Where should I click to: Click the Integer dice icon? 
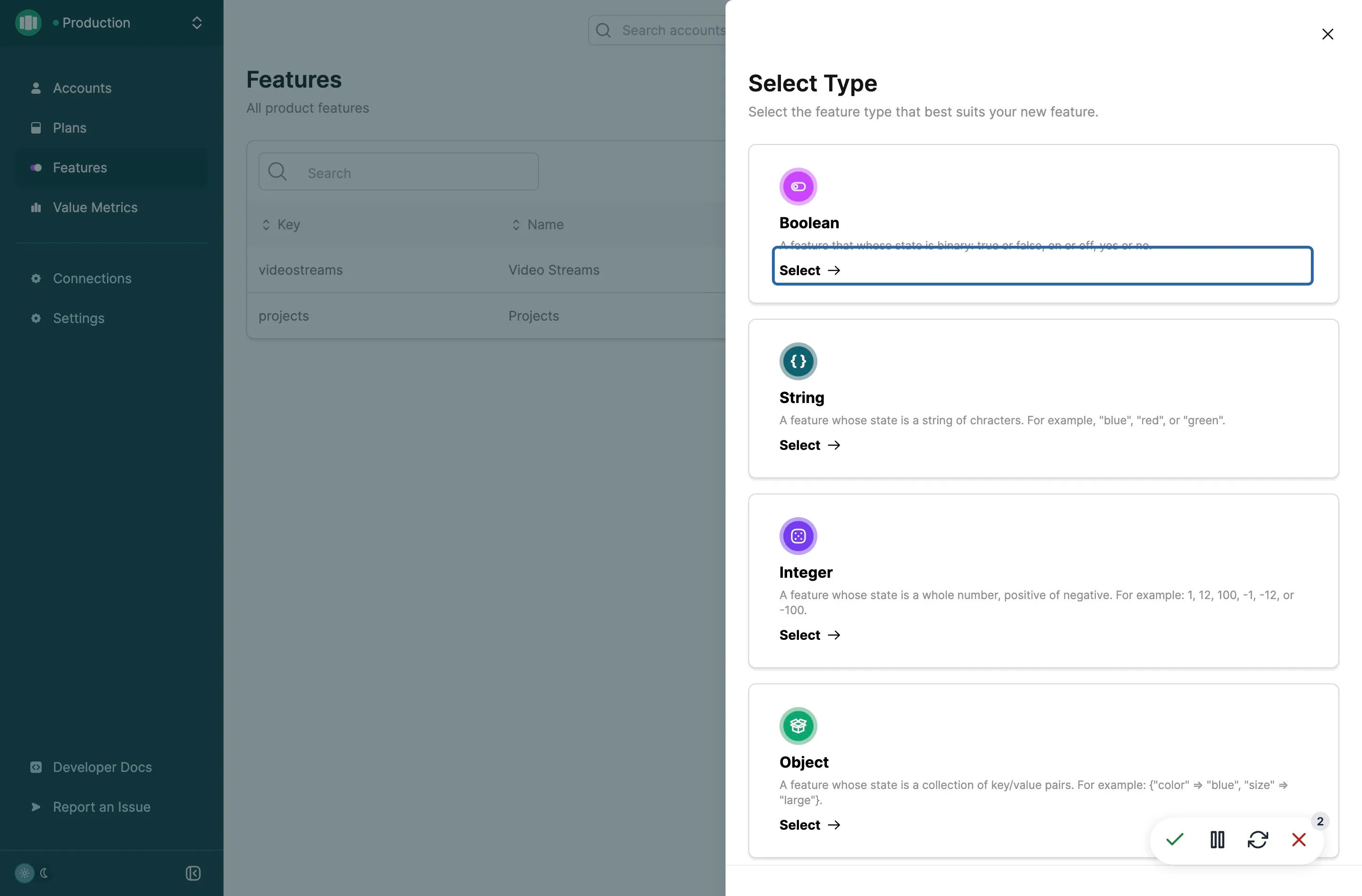798,536
